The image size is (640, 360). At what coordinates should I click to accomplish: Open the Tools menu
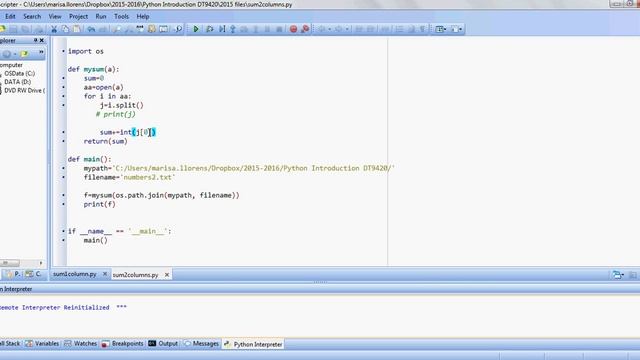click(x=121, y=16)
